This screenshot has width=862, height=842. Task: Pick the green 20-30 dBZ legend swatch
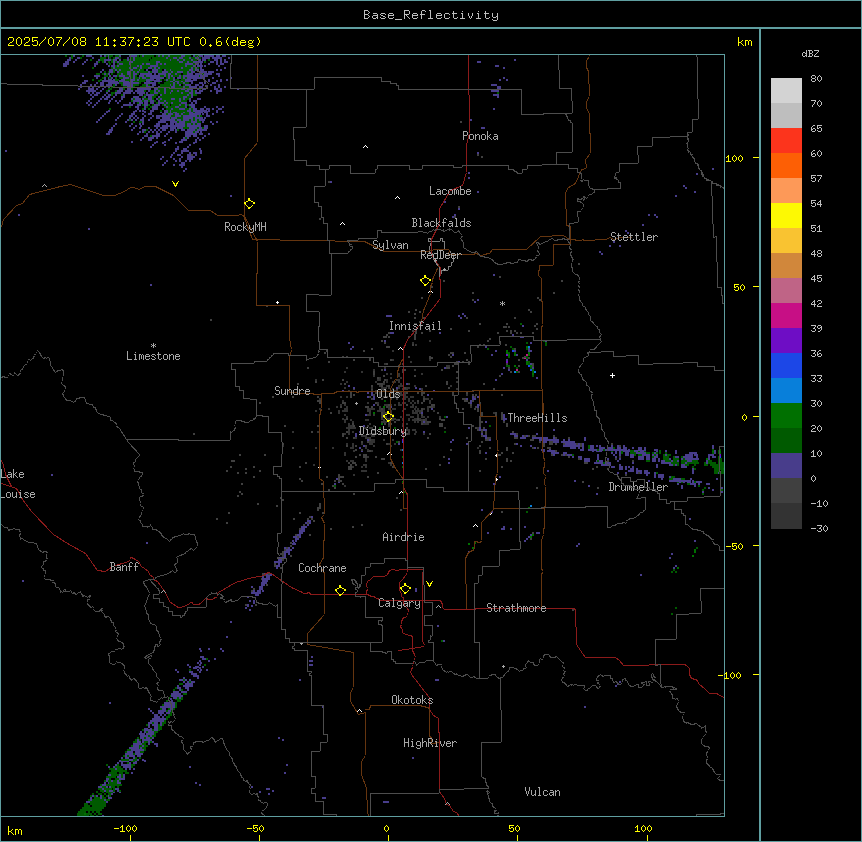[x=786, y=416]
